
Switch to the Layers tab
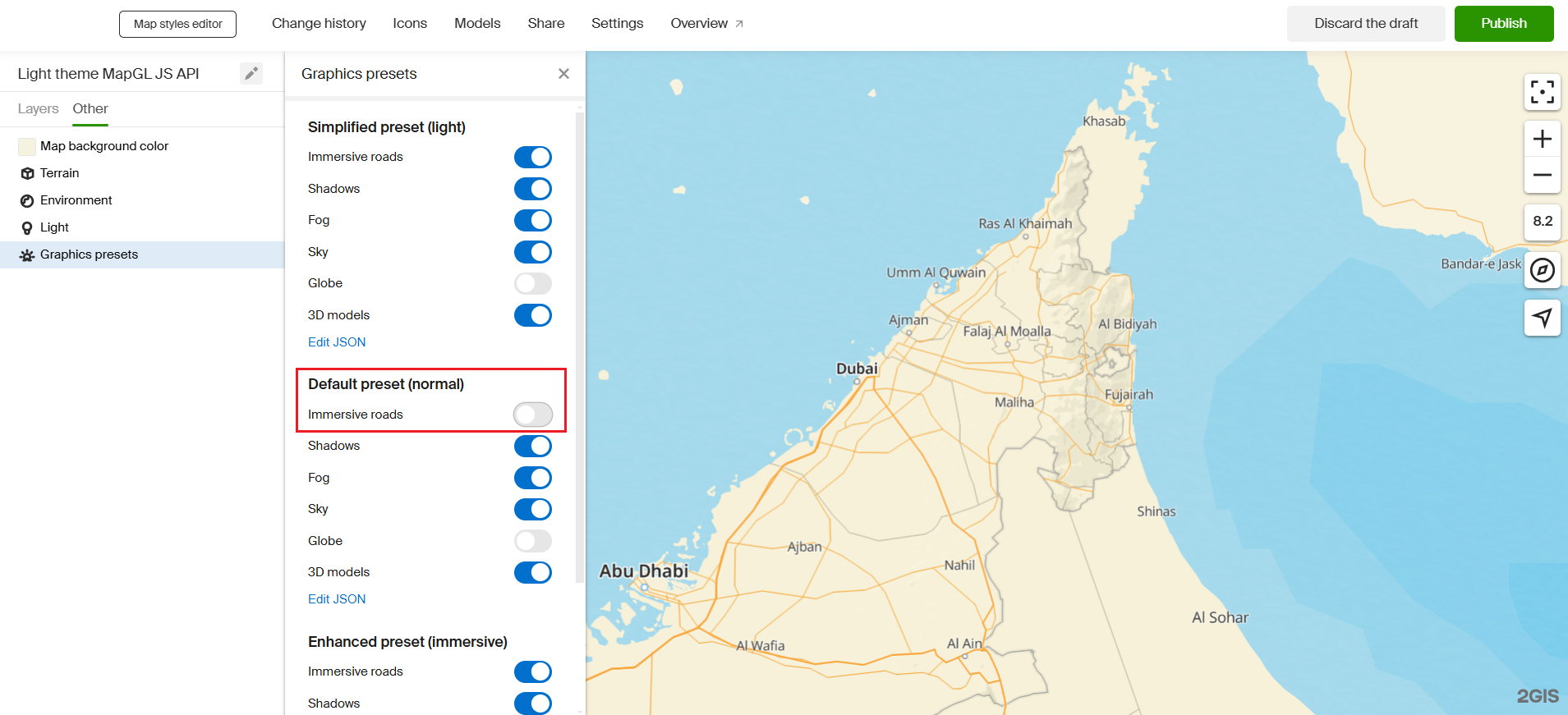tap(38, 109)
